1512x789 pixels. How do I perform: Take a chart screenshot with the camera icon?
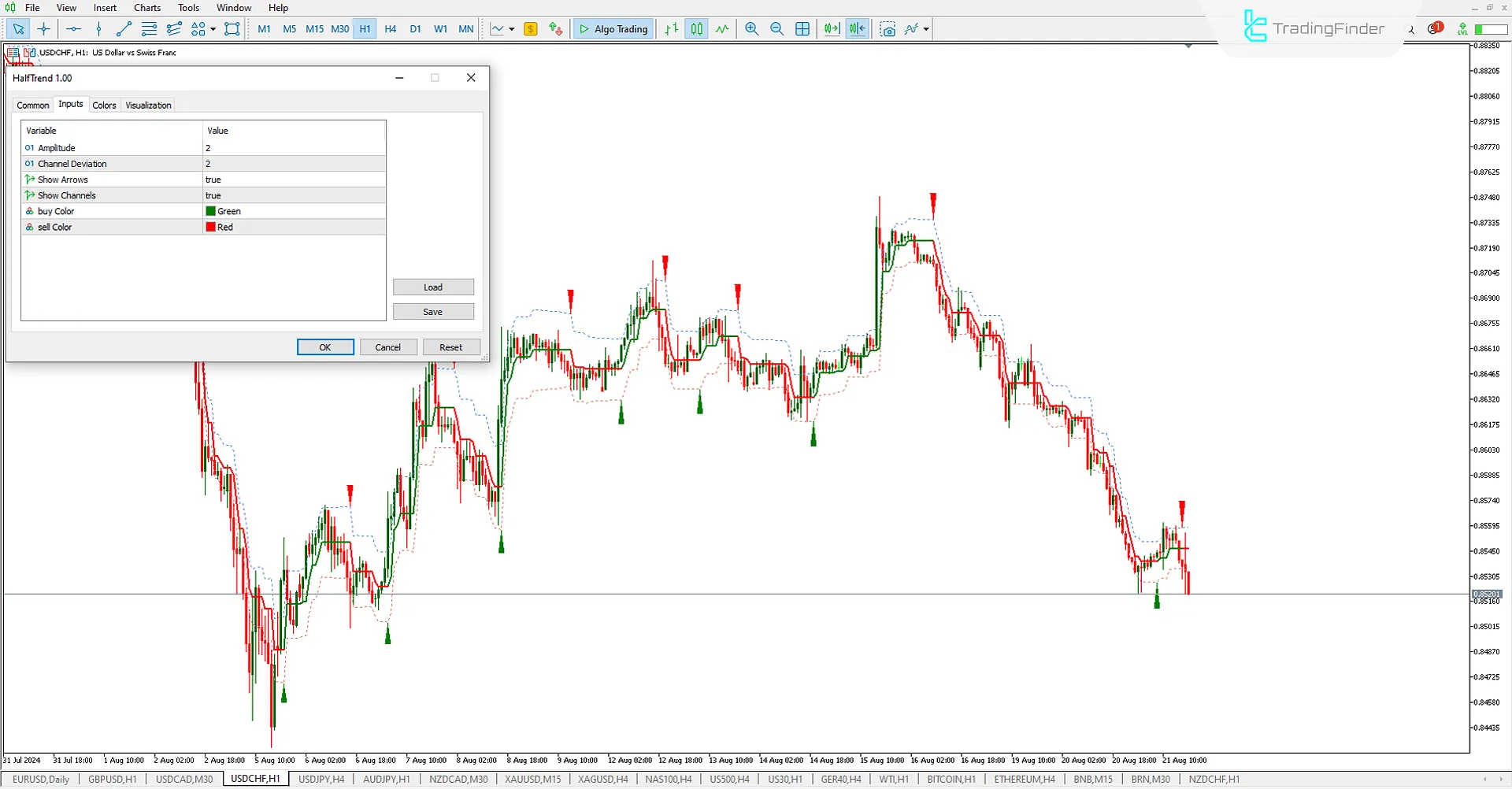point(888,28)
